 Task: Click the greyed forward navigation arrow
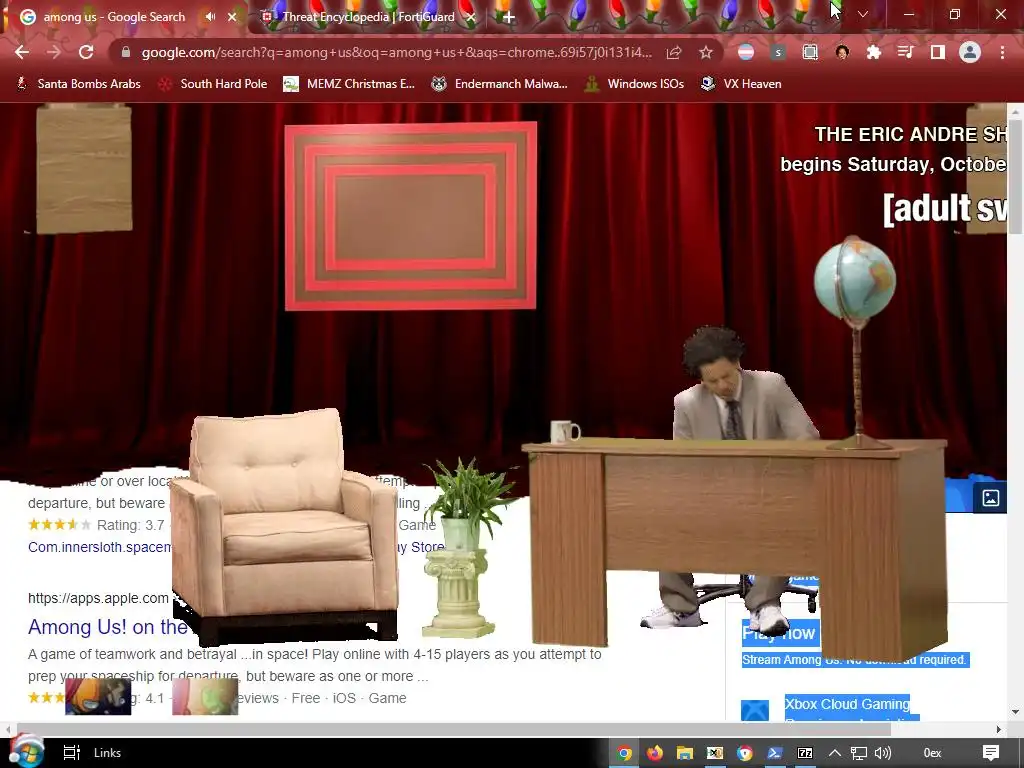[54, 52]
